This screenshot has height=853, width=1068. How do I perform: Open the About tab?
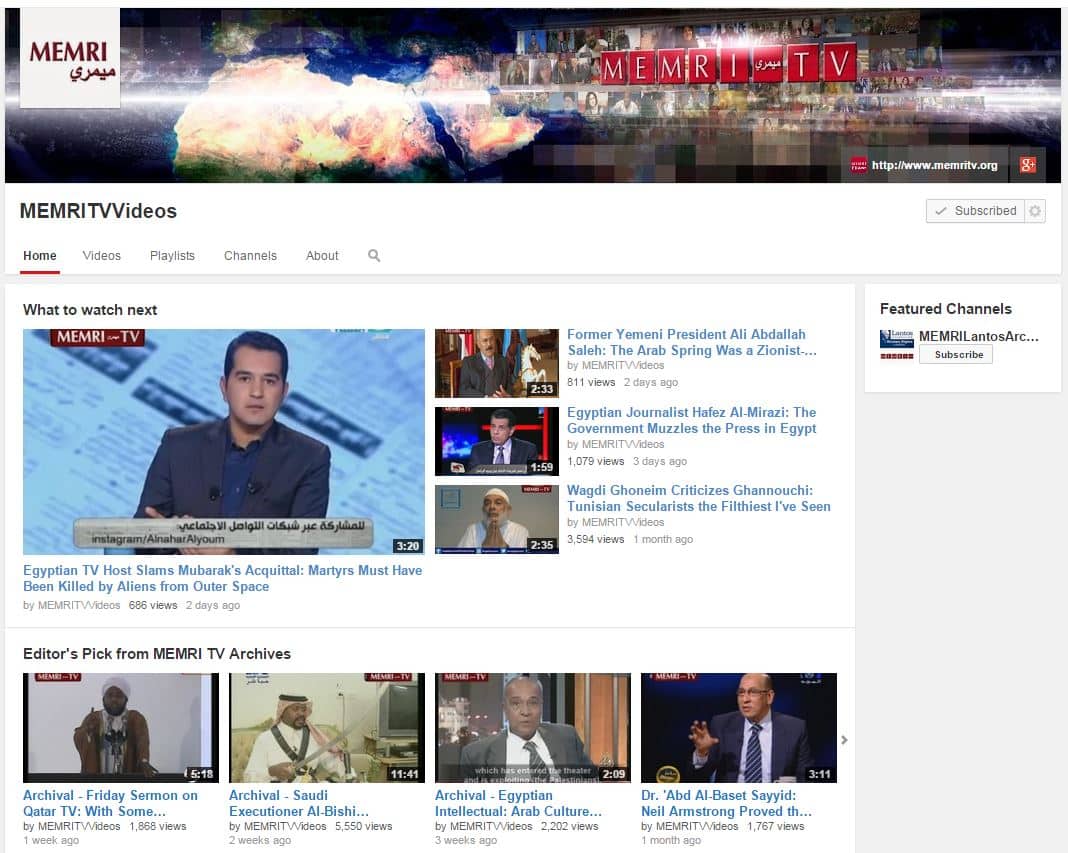[322, 255]
